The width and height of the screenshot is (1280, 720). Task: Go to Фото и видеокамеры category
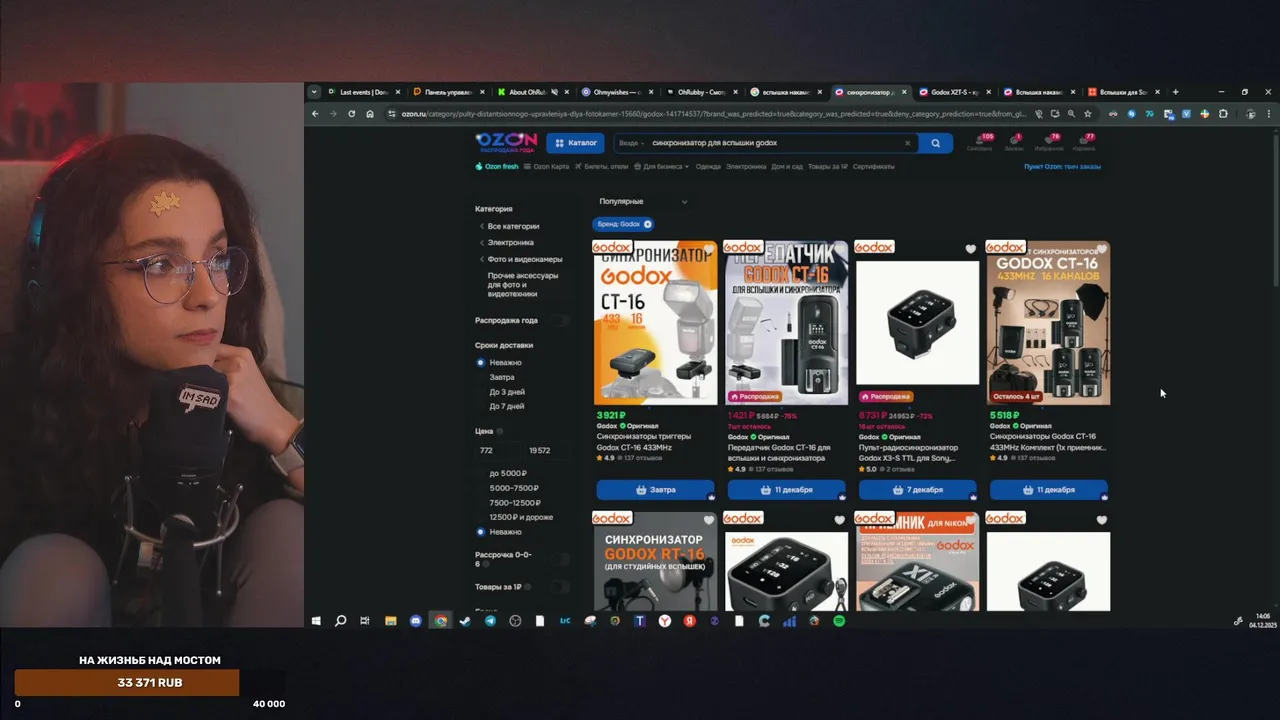click(524, 259)
